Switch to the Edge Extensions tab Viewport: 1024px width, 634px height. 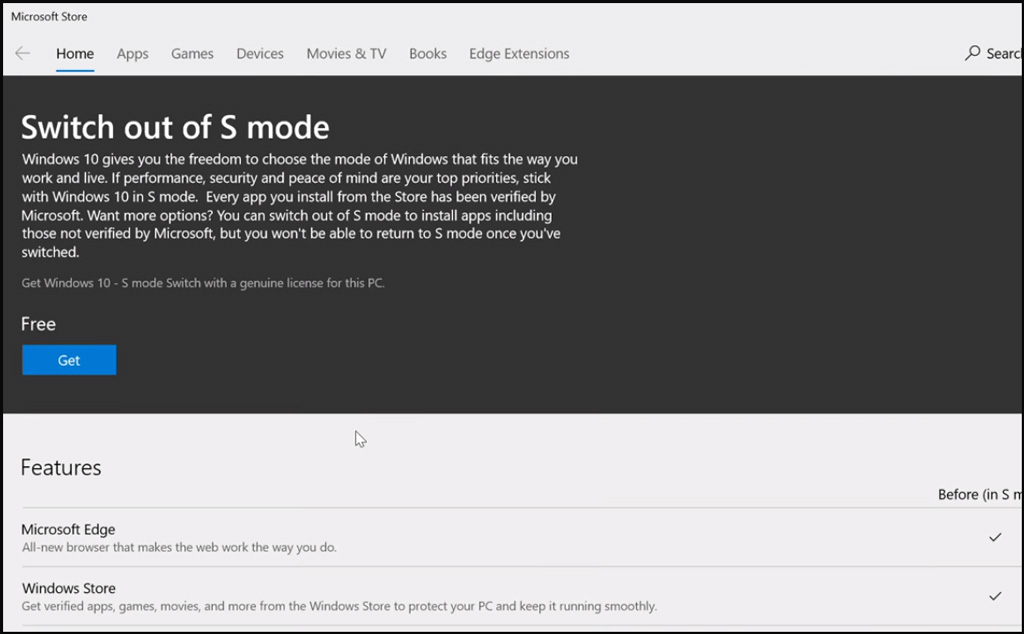519,54
